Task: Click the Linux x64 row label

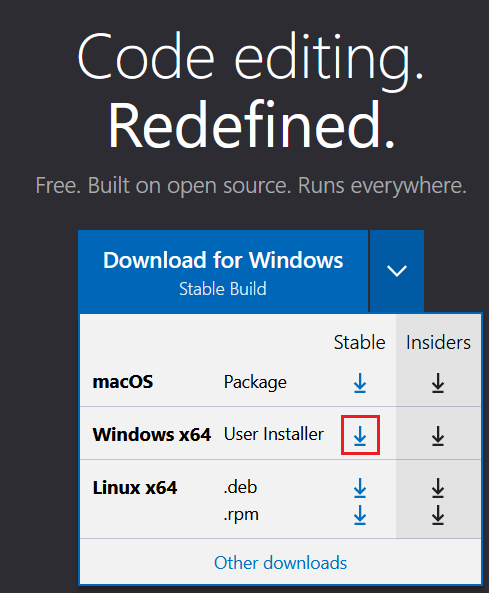Action: click(x=135, y=488)
